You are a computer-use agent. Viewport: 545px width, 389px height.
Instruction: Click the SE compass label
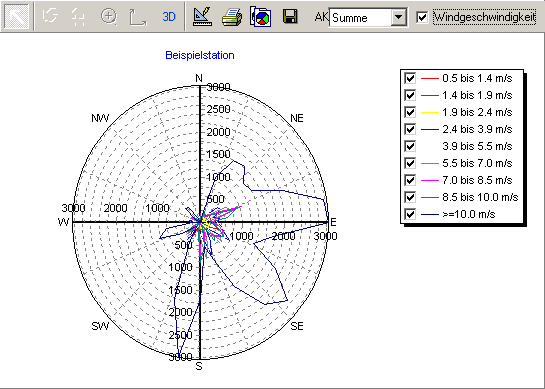tap(297, 326)
